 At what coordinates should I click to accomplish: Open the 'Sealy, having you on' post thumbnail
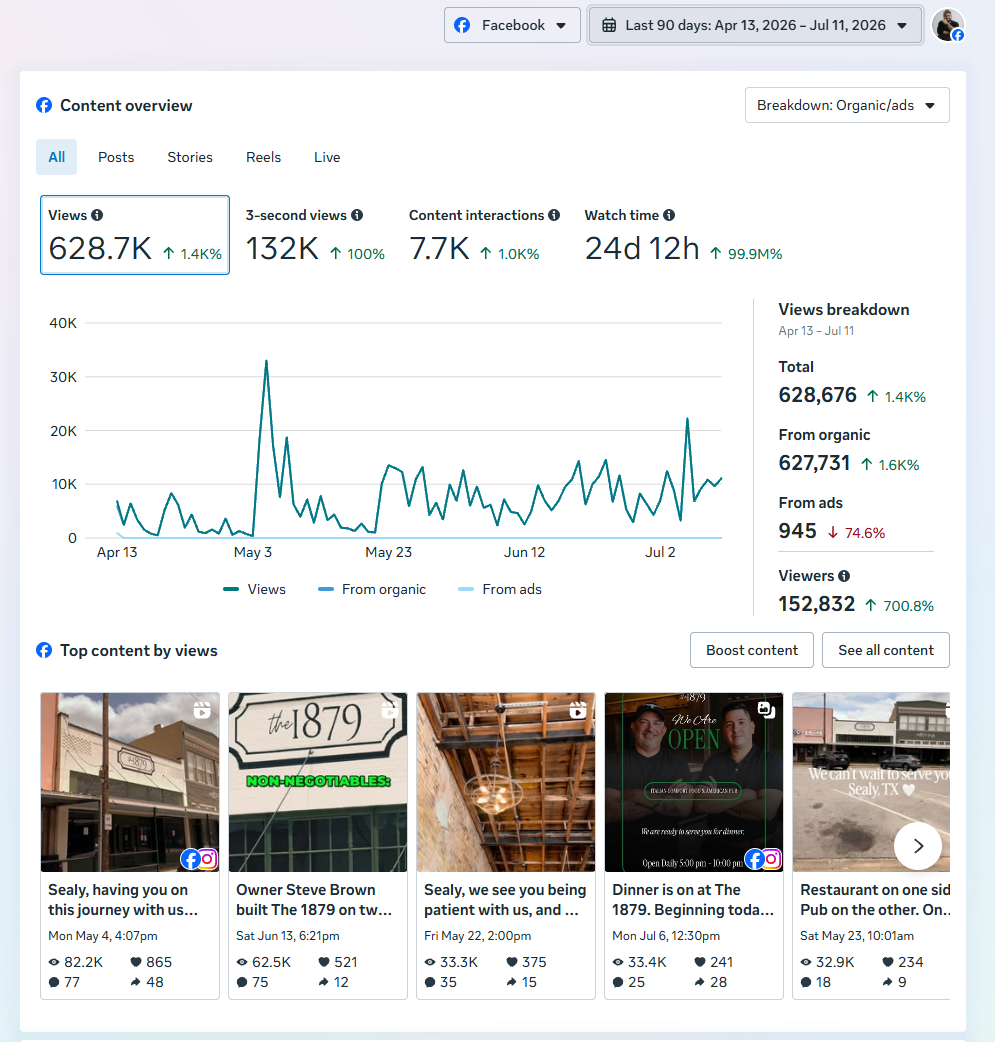click(130, 782)
